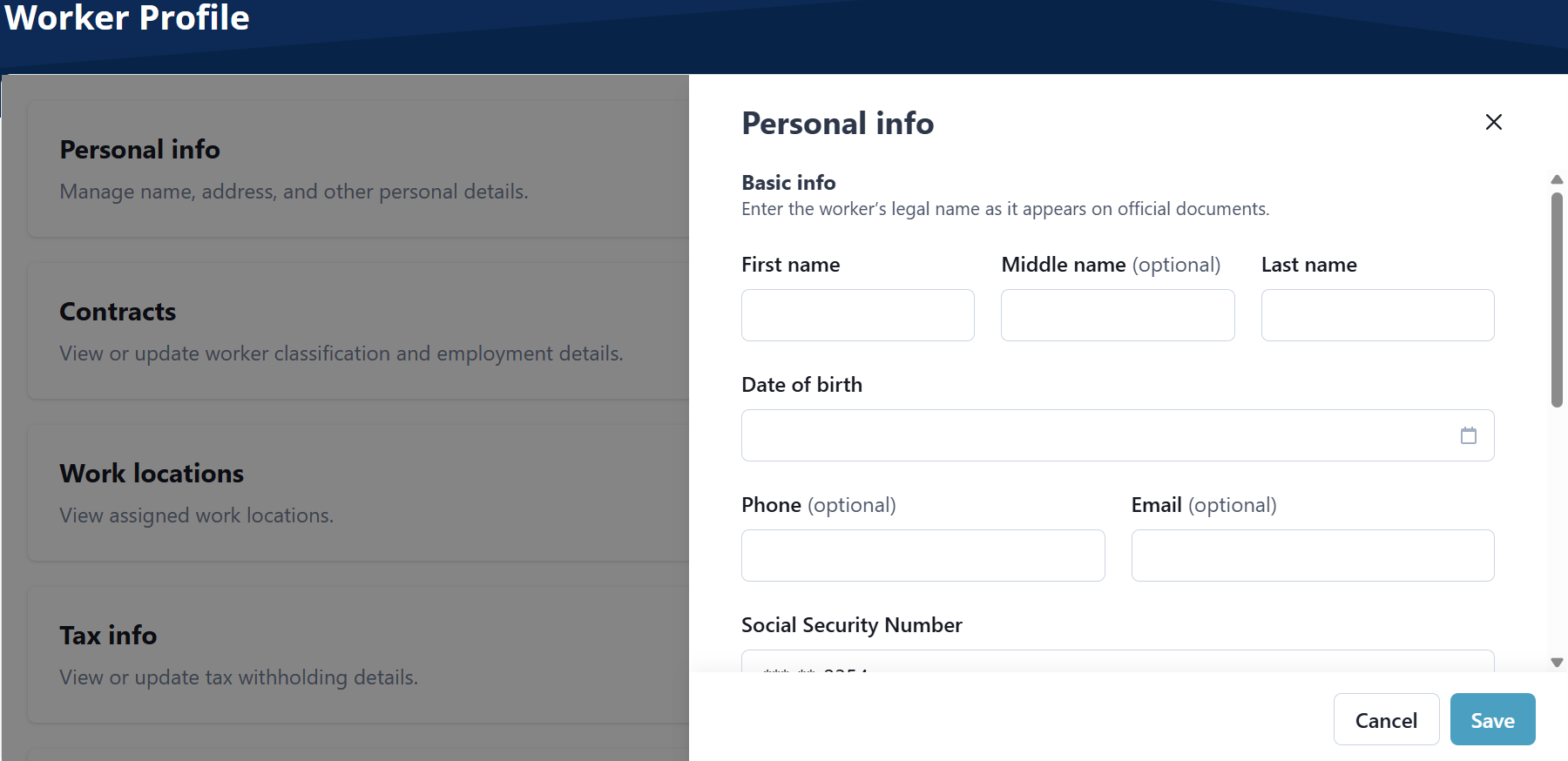Click the Phone input field
The width and height of the screenshot is (1568, 761).
(923, 556)
